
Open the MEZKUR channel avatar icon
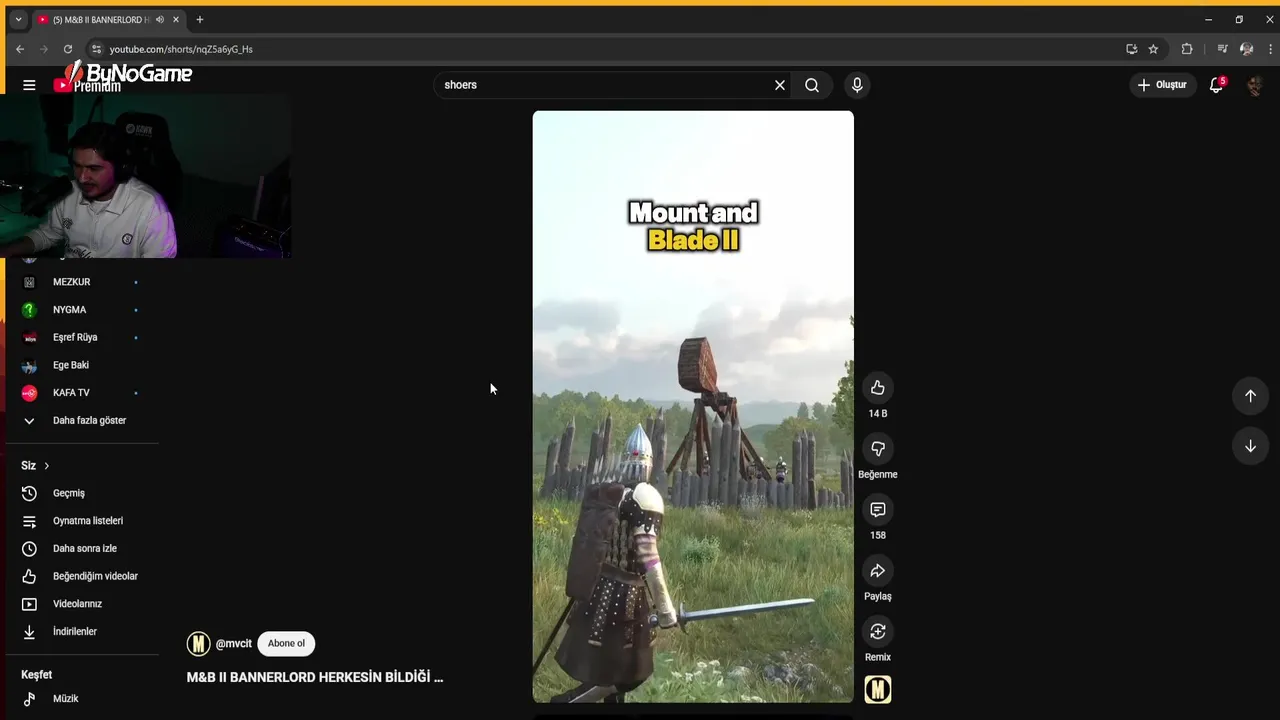29,282
